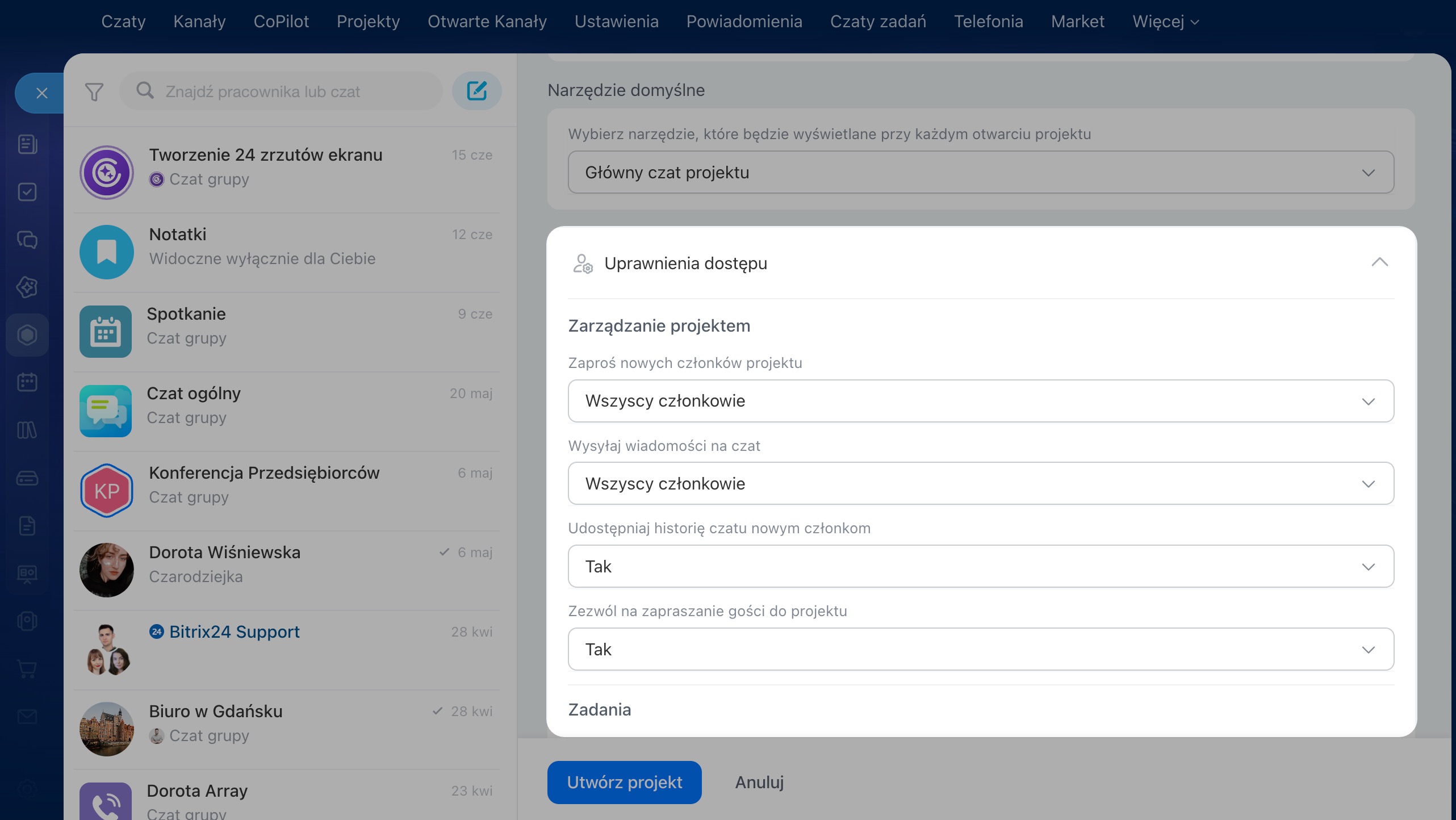Click the search magnifier icon
Viewport: 1456px width, 820px height.
[145, 91]
